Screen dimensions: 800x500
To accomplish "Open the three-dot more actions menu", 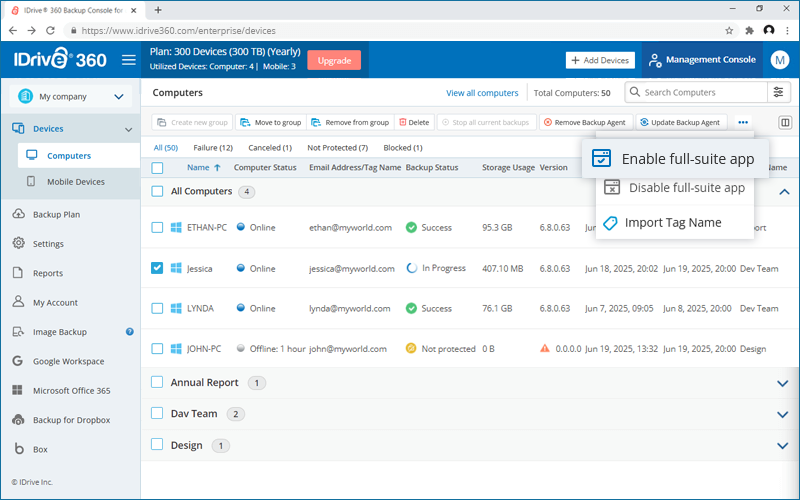I will coord(743,122).
